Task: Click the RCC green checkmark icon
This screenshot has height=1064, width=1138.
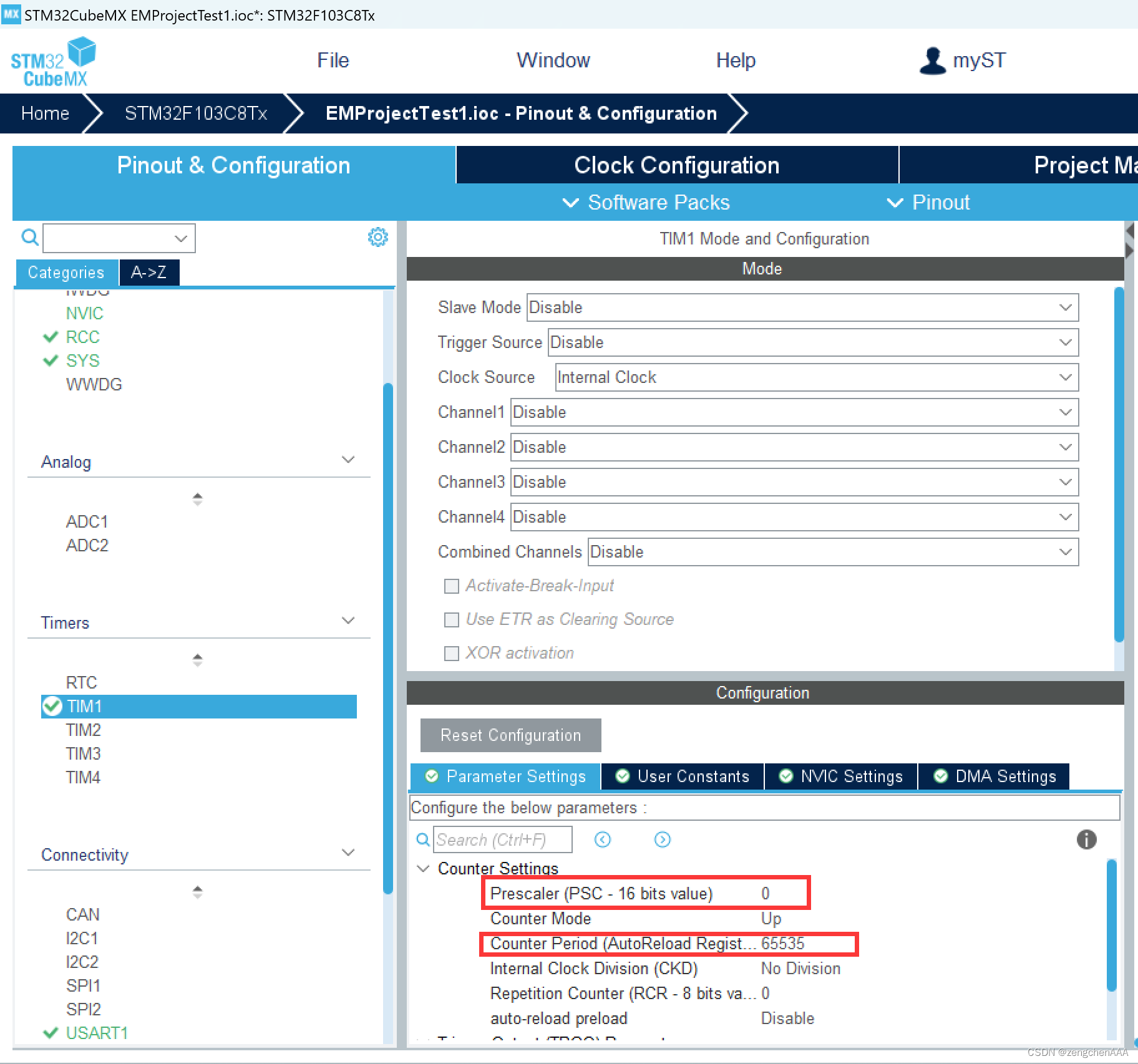Action: coord(50,337)
